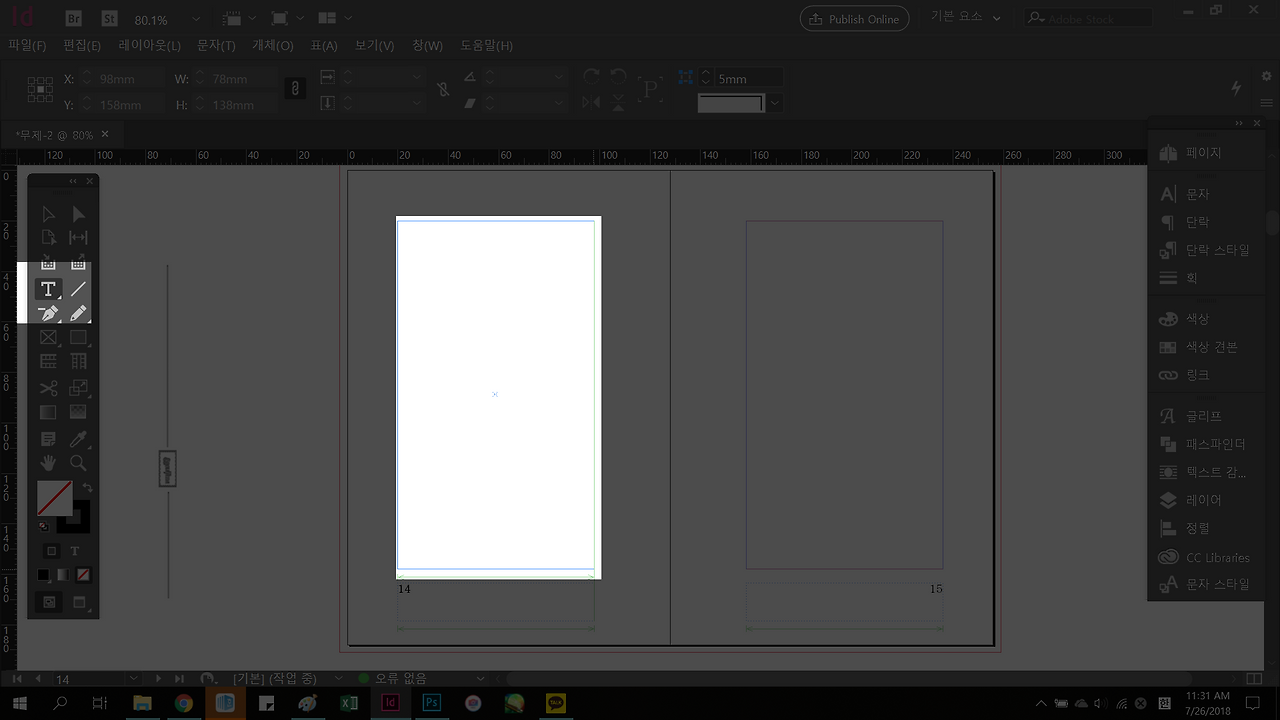This screenshot has height=720, width=1280.
Task: Toggle formatting affects text at toolbar bottom
Action: [74, 550]
